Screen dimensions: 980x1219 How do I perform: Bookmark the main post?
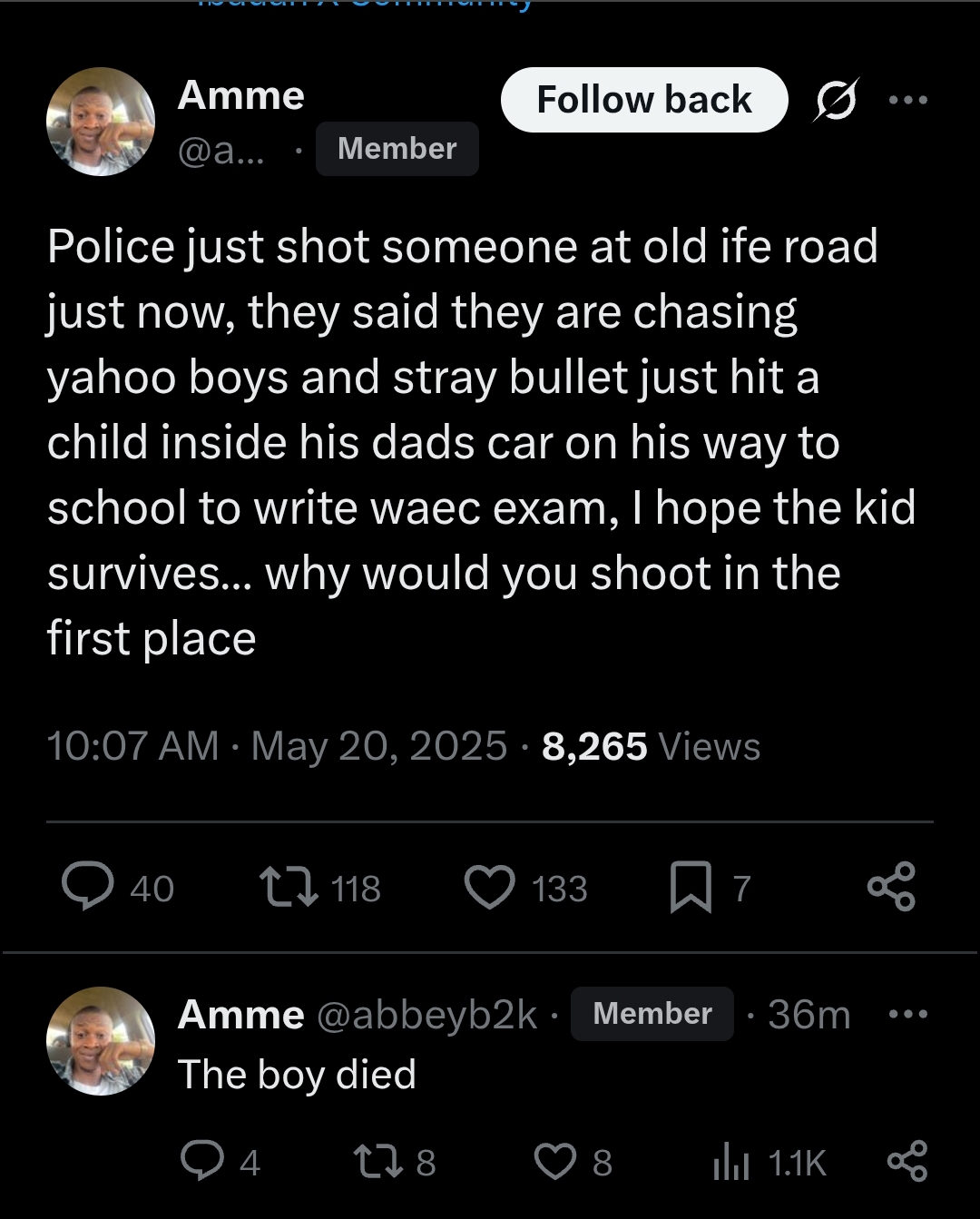click(691, 887)
